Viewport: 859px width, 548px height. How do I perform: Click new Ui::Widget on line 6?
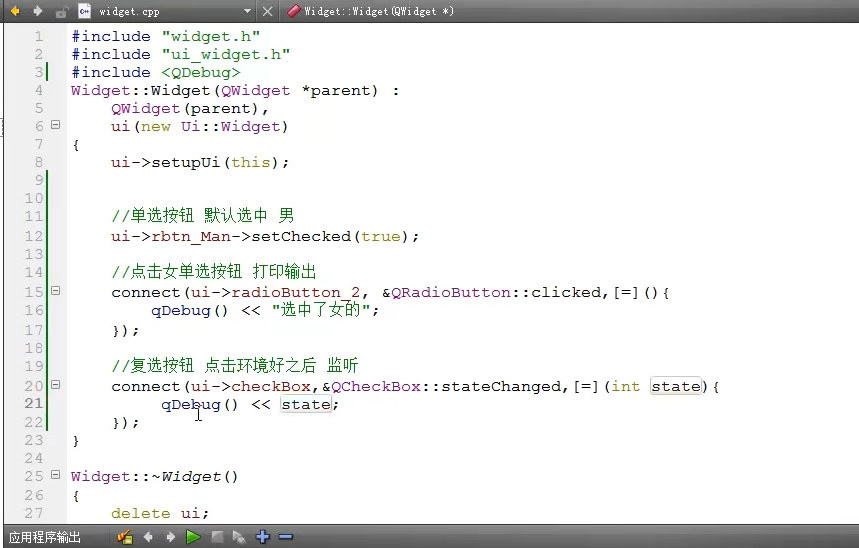tap(210, 127)
